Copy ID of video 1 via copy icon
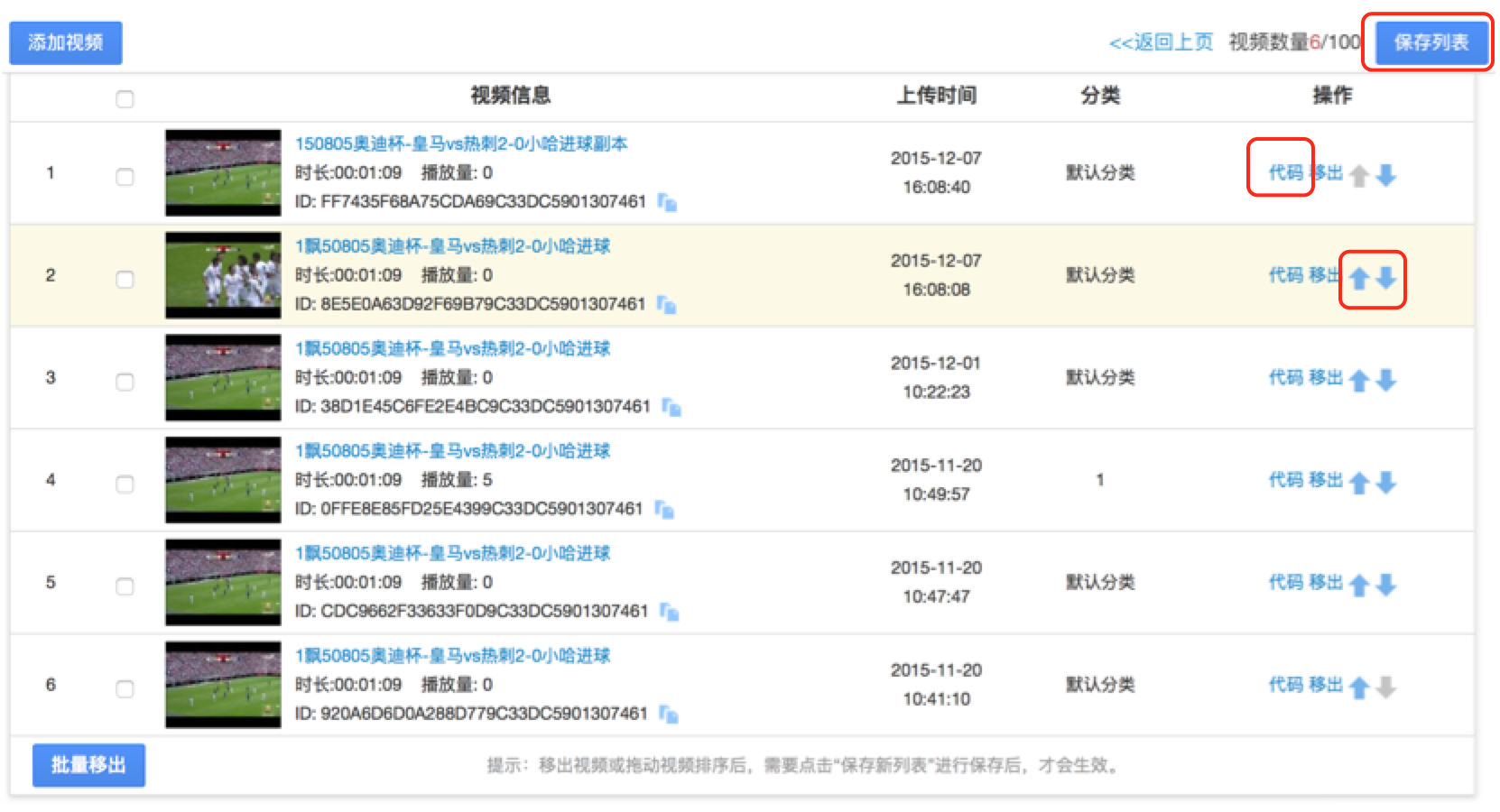 (x=667, y=202)
